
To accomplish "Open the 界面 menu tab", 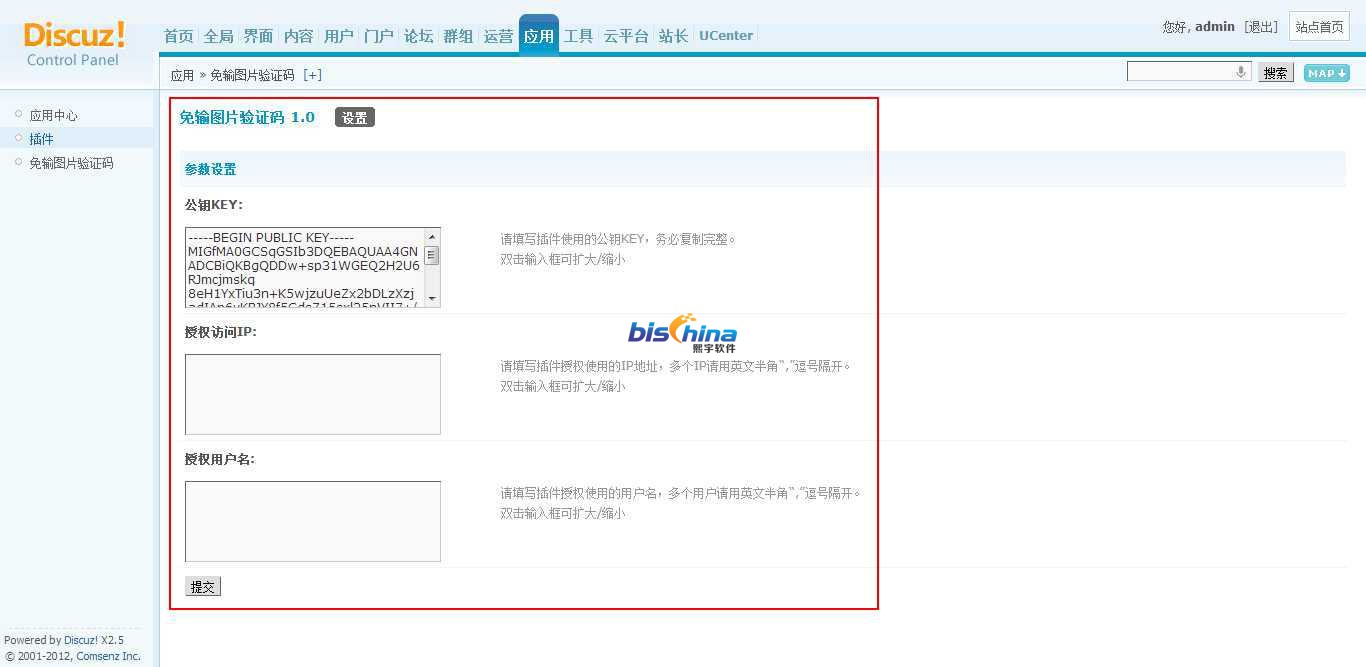I will point(258,36).
